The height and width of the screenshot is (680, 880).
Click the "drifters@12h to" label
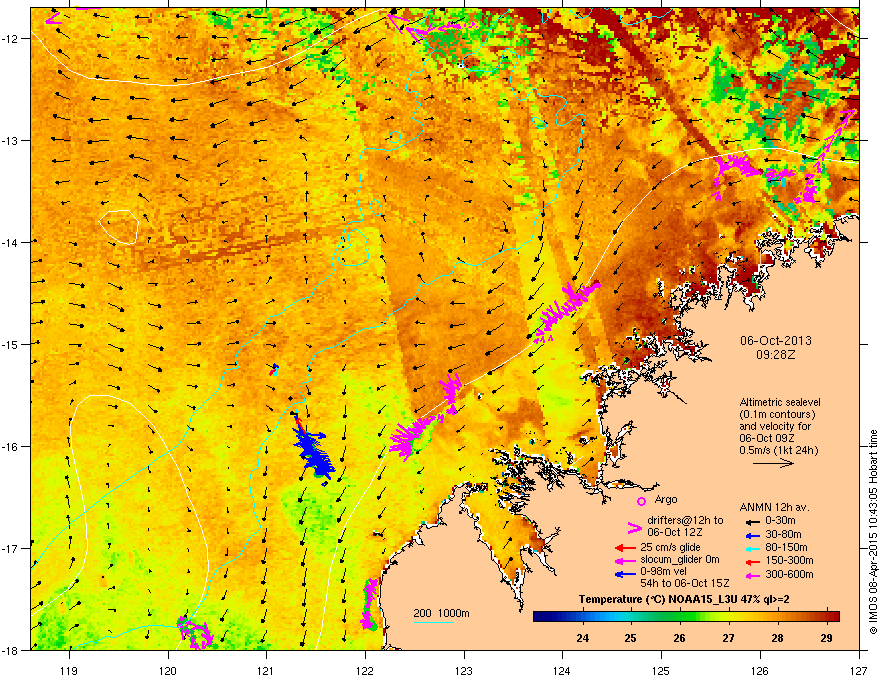point(685,520)
